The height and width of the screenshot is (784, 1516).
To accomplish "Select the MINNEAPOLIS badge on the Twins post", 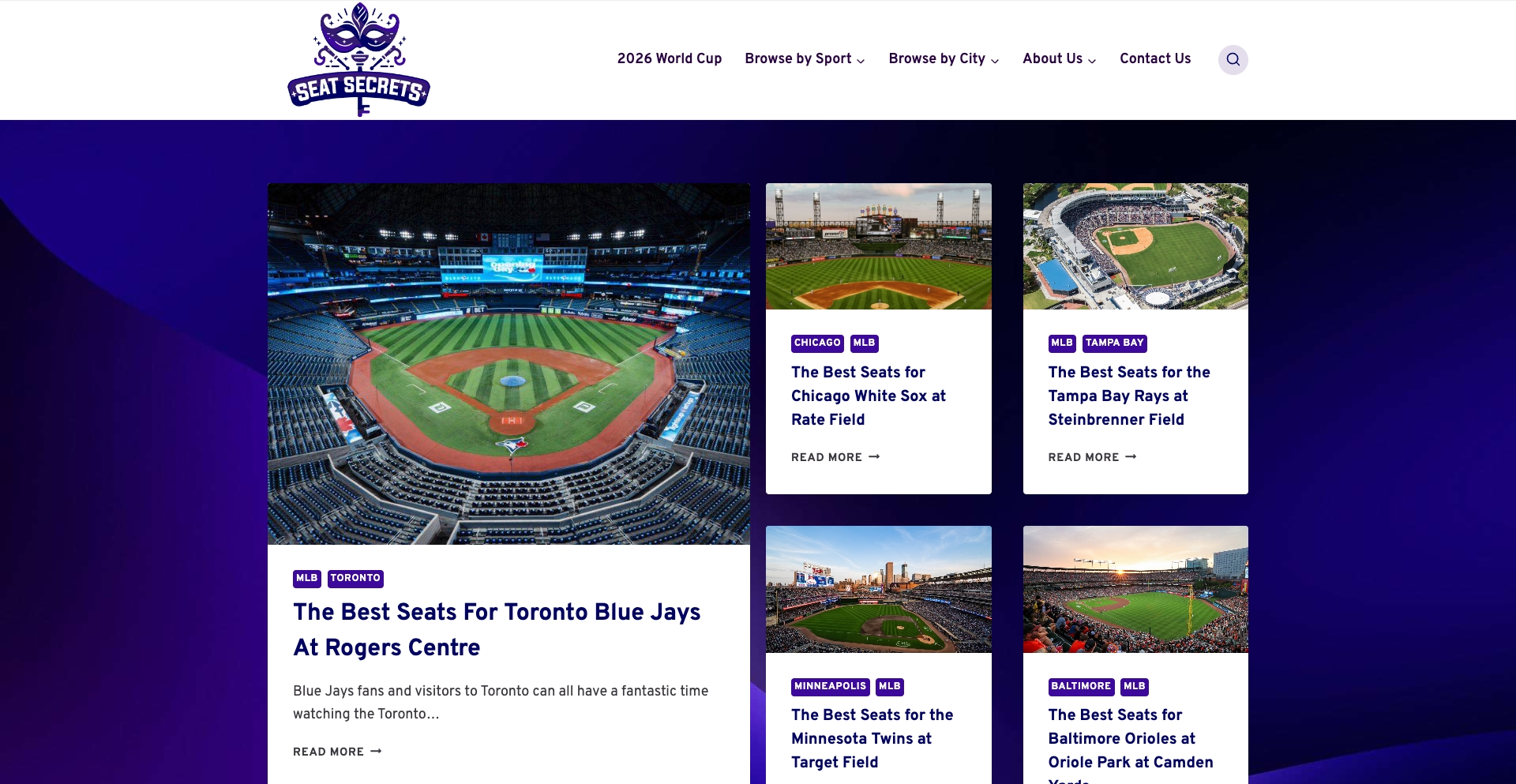I will click(829, 686).
